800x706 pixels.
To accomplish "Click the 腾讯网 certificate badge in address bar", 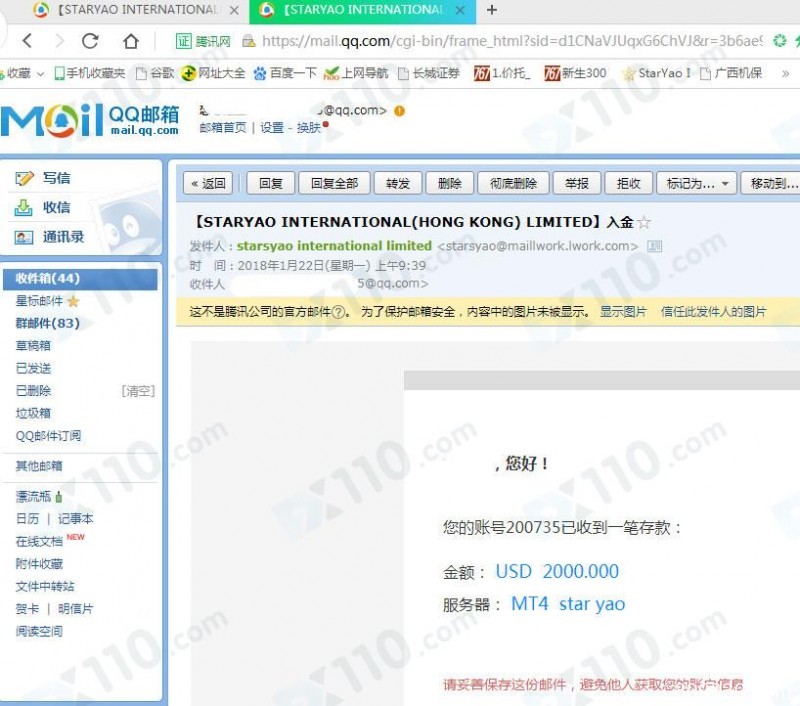I will point(204,41).
